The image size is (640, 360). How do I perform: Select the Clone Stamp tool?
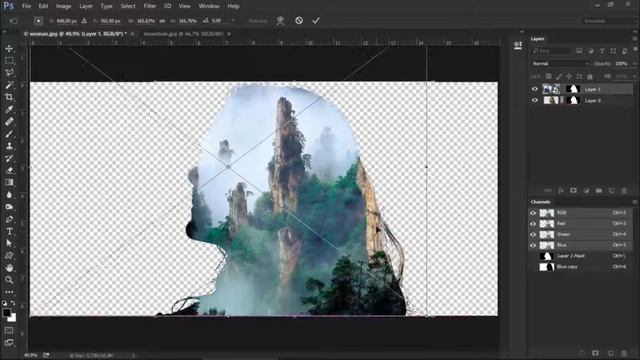9,146
